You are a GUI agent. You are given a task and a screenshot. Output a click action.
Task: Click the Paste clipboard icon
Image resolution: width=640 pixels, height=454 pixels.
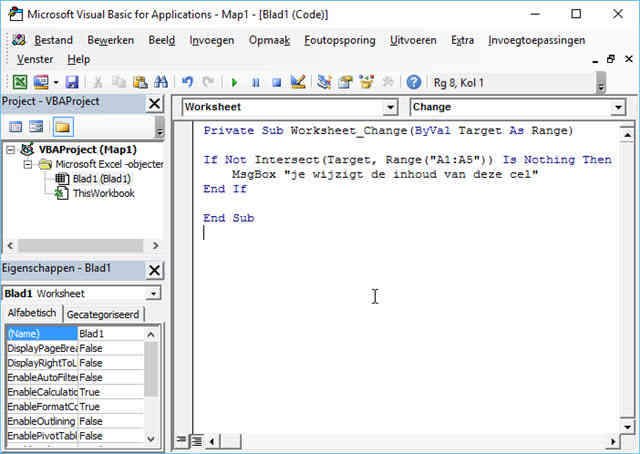[140, 82]
